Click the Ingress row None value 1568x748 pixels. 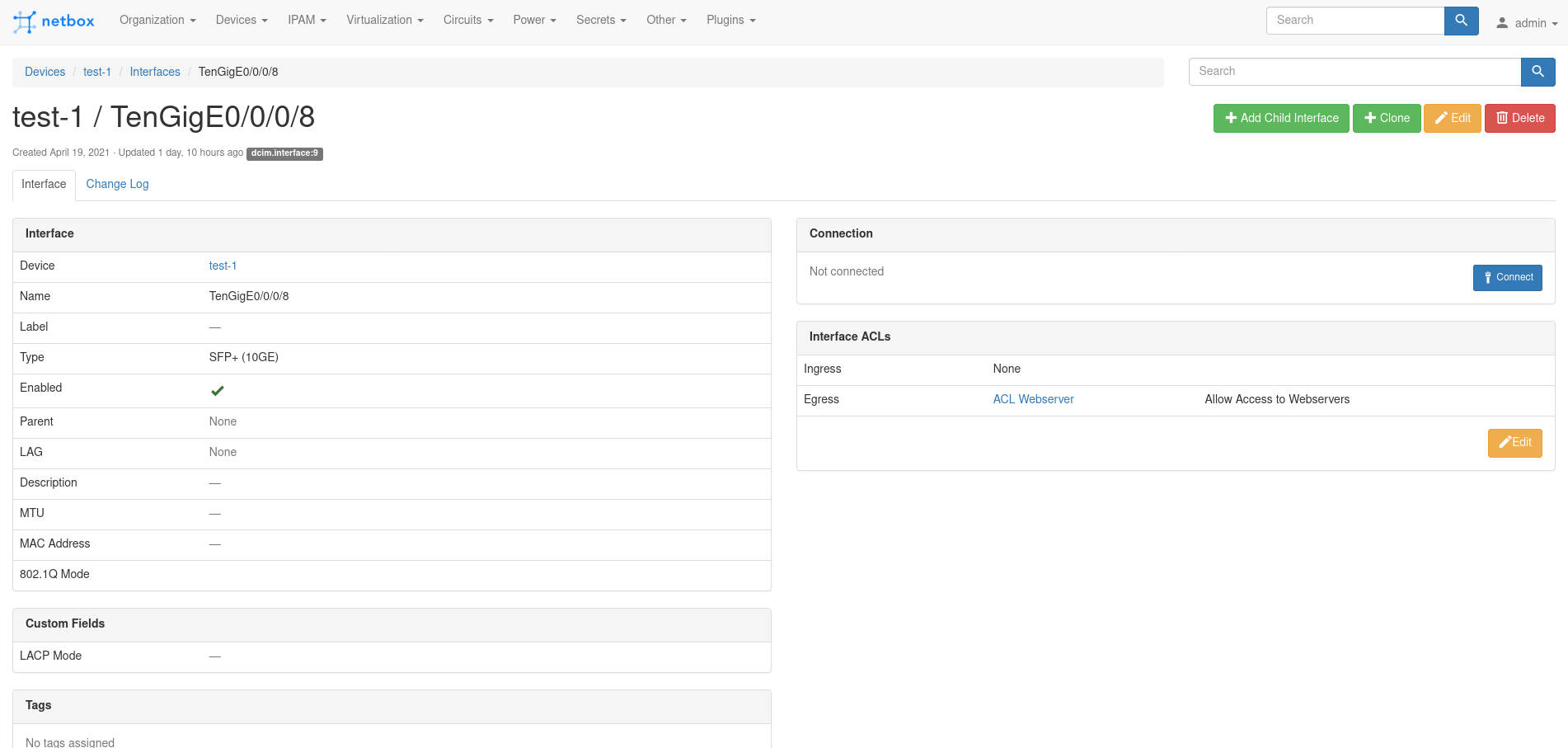tap(1007, 369)
